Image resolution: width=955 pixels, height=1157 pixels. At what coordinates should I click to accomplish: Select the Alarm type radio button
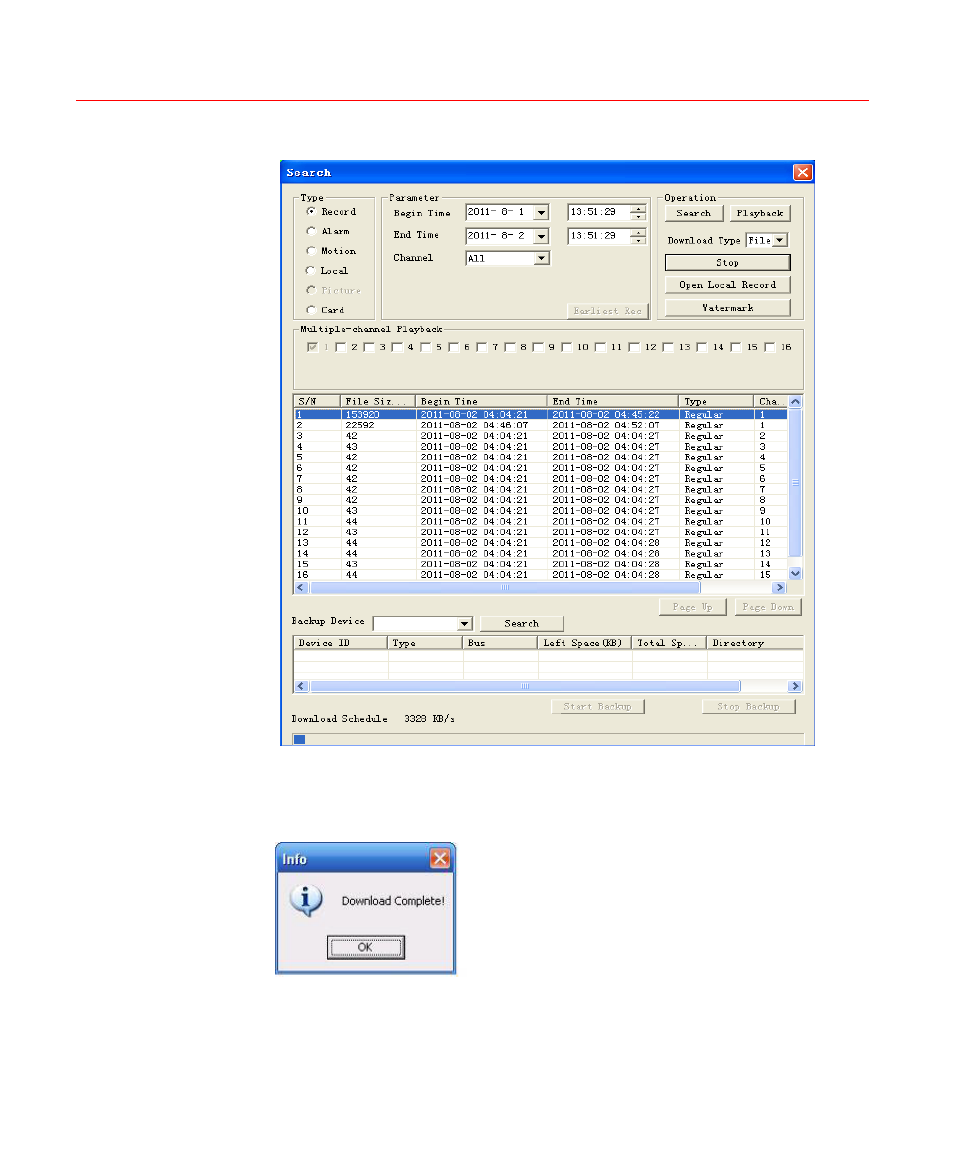311,231
